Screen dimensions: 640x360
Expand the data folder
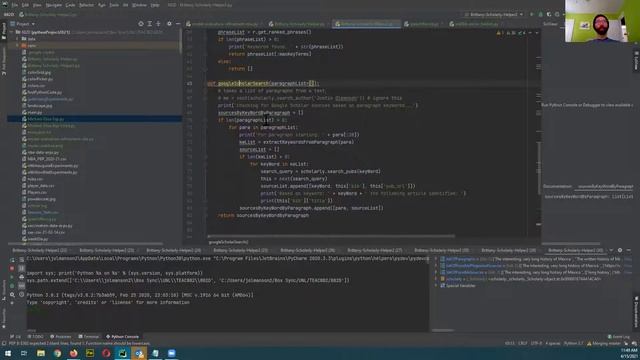(18, 39)
